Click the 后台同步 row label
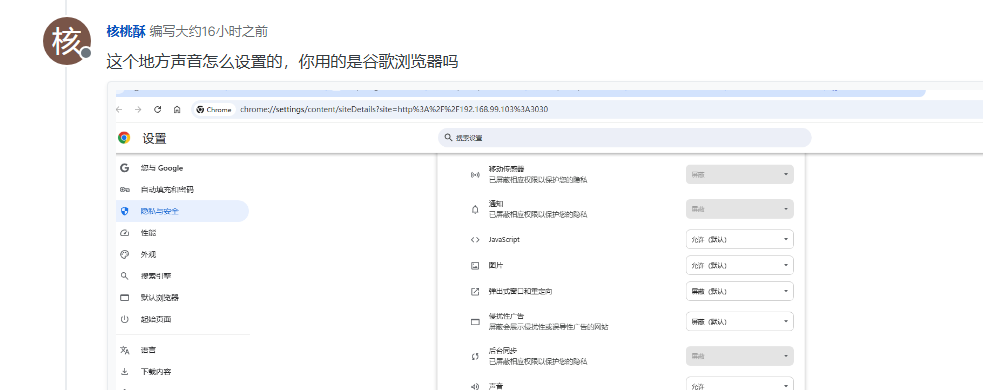This screenshot has width=983, height=390. click(x=502, y=350)
